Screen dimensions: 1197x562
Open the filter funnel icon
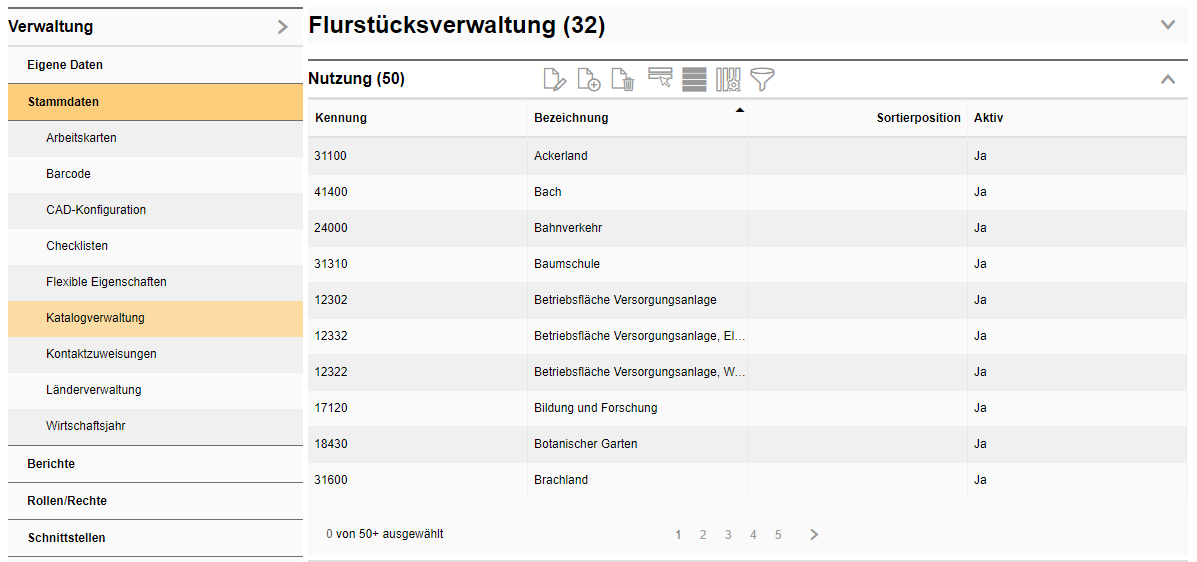click(x=763, y=80)
